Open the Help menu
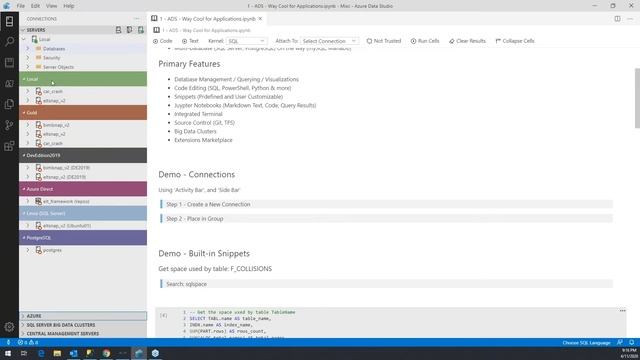640x360 pixels. [x=69, y=6]
